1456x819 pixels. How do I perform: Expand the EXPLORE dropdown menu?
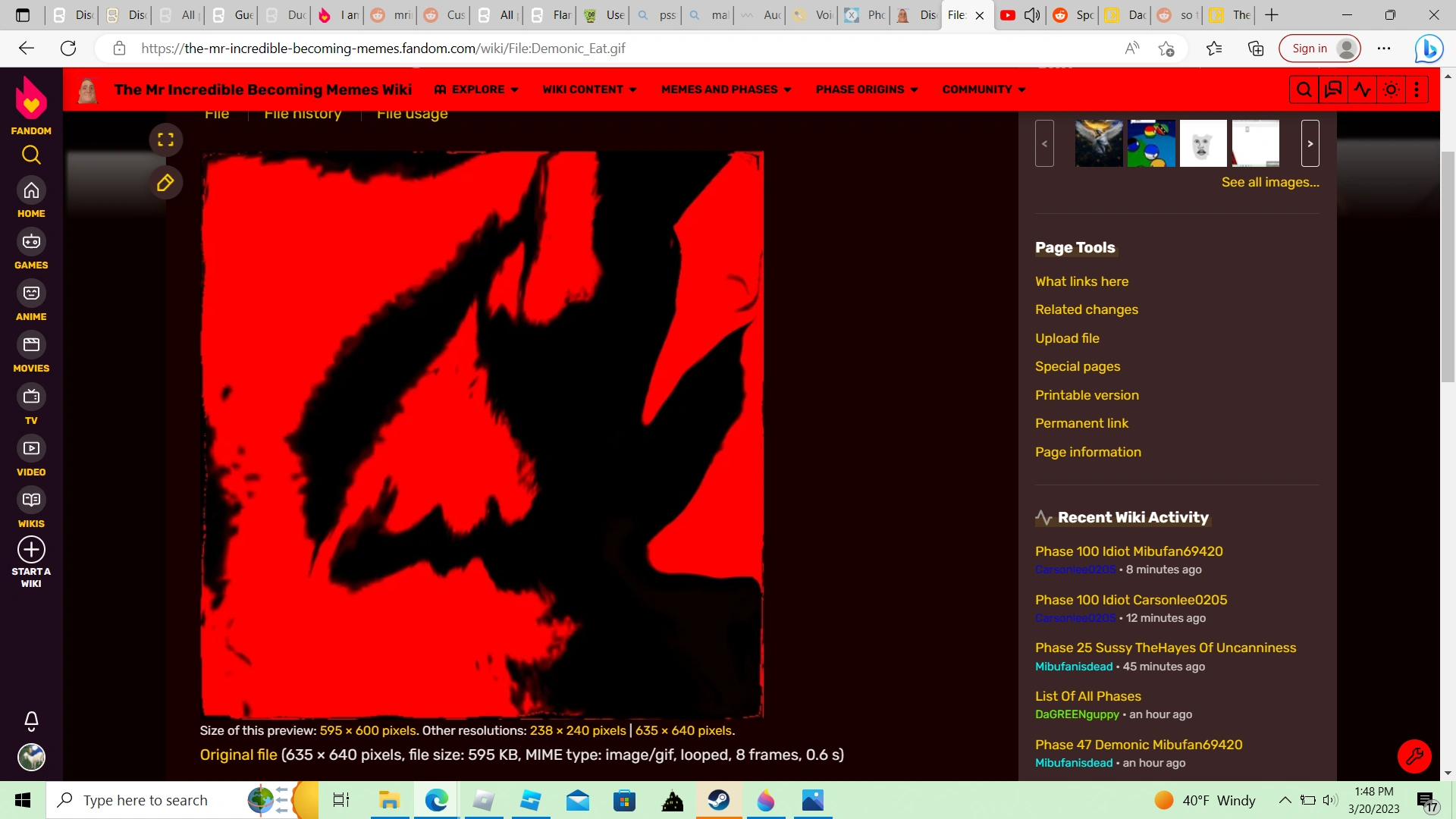[476, 89]
